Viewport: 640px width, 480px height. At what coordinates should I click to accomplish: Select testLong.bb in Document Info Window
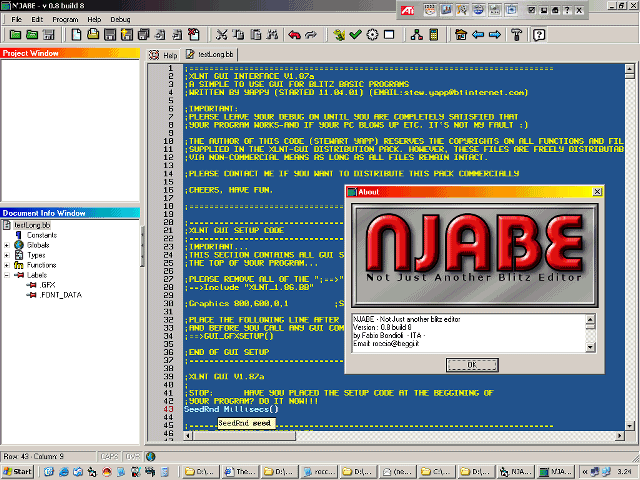(x=32, y=225)
